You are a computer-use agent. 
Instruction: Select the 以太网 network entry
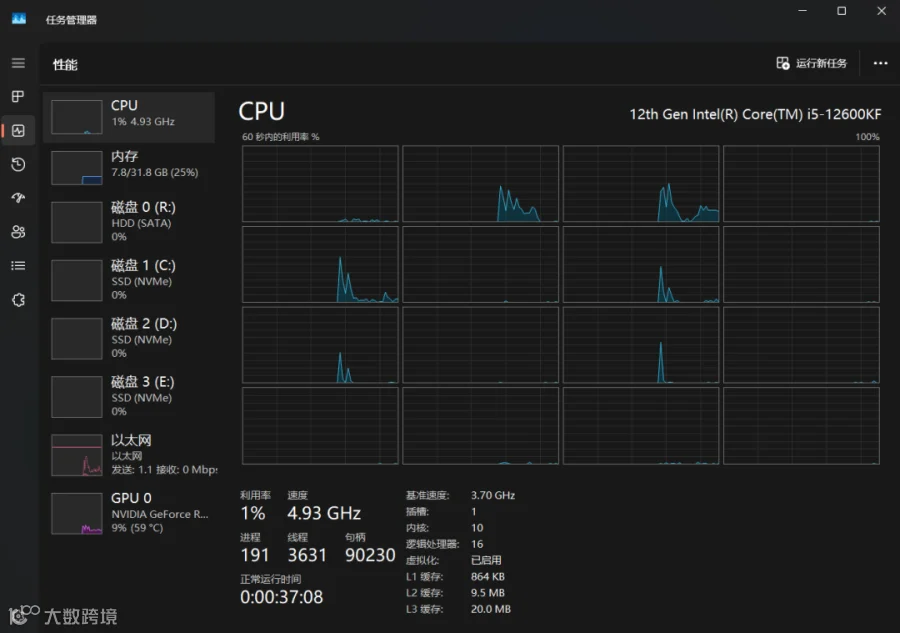click(x=129, y=455)
